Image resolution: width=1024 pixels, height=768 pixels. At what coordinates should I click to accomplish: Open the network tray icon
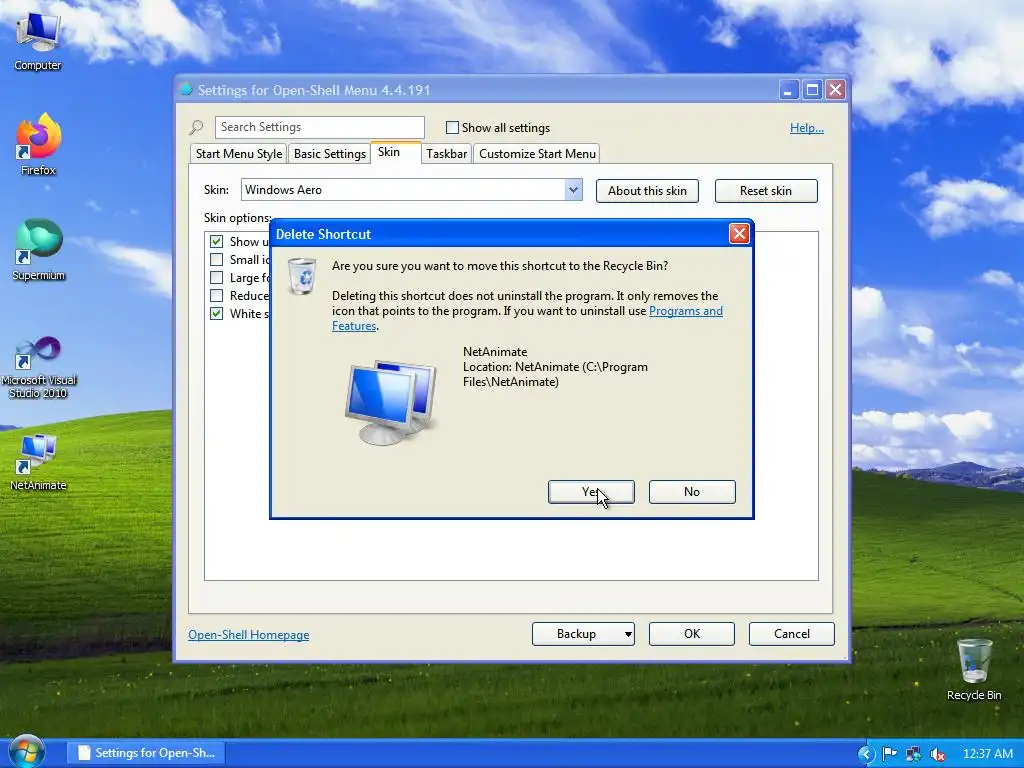coord(913,754)
